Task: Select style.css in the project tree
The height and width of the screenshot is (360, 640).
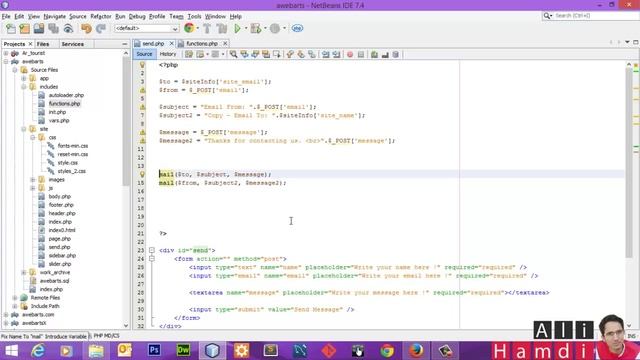Action: click(68, 162)
